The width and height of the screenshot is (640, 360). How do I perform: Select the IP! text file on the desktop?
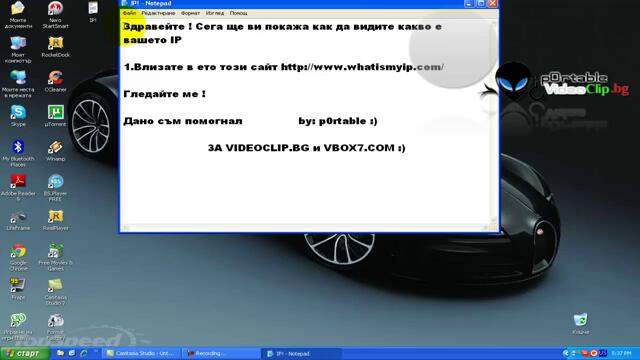coord(93,11)
